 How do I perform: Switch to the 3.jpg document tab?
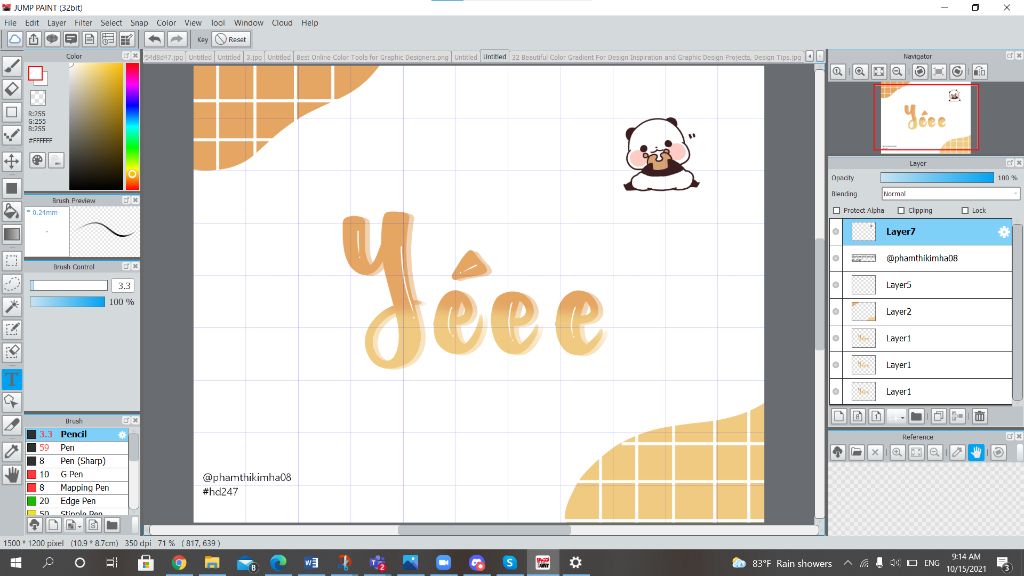coord(253,57)
